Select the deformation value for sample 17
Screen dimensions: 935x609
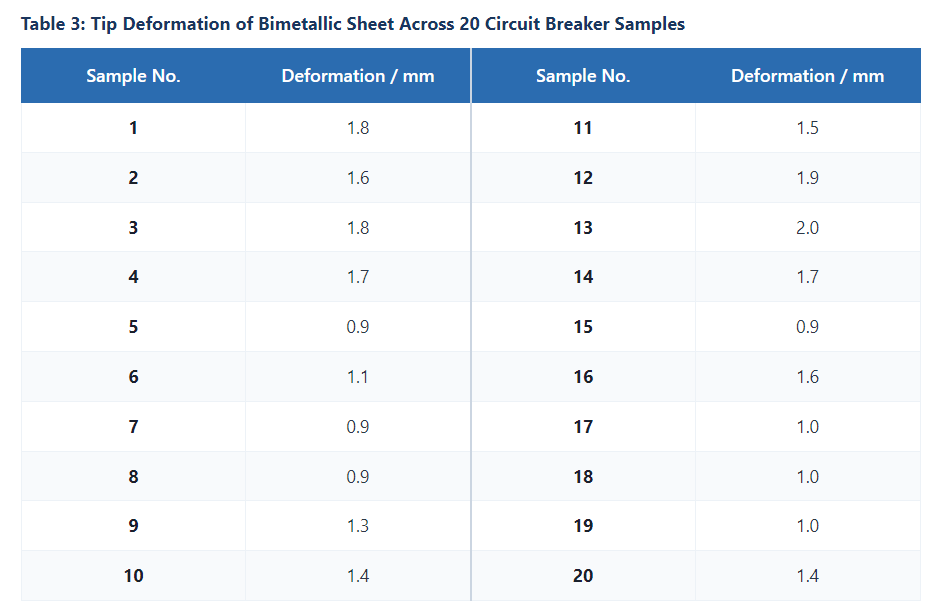point(808,426)
